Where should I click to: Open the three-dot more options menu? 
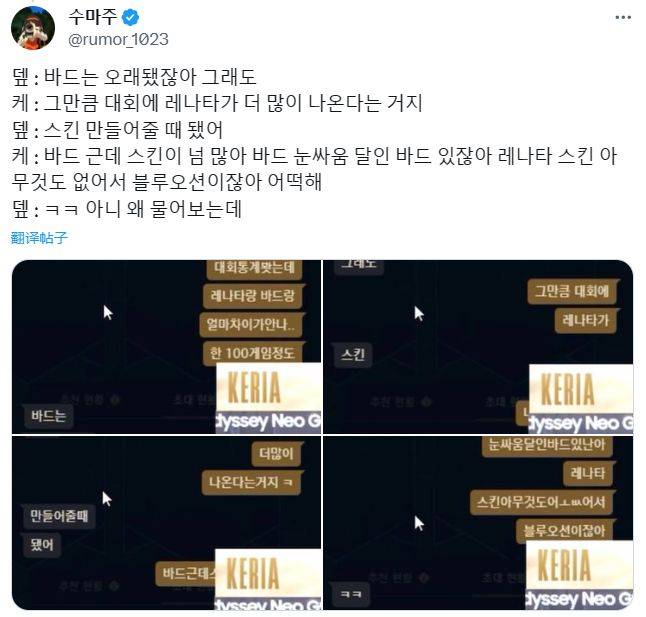click(x=623, y=17)
